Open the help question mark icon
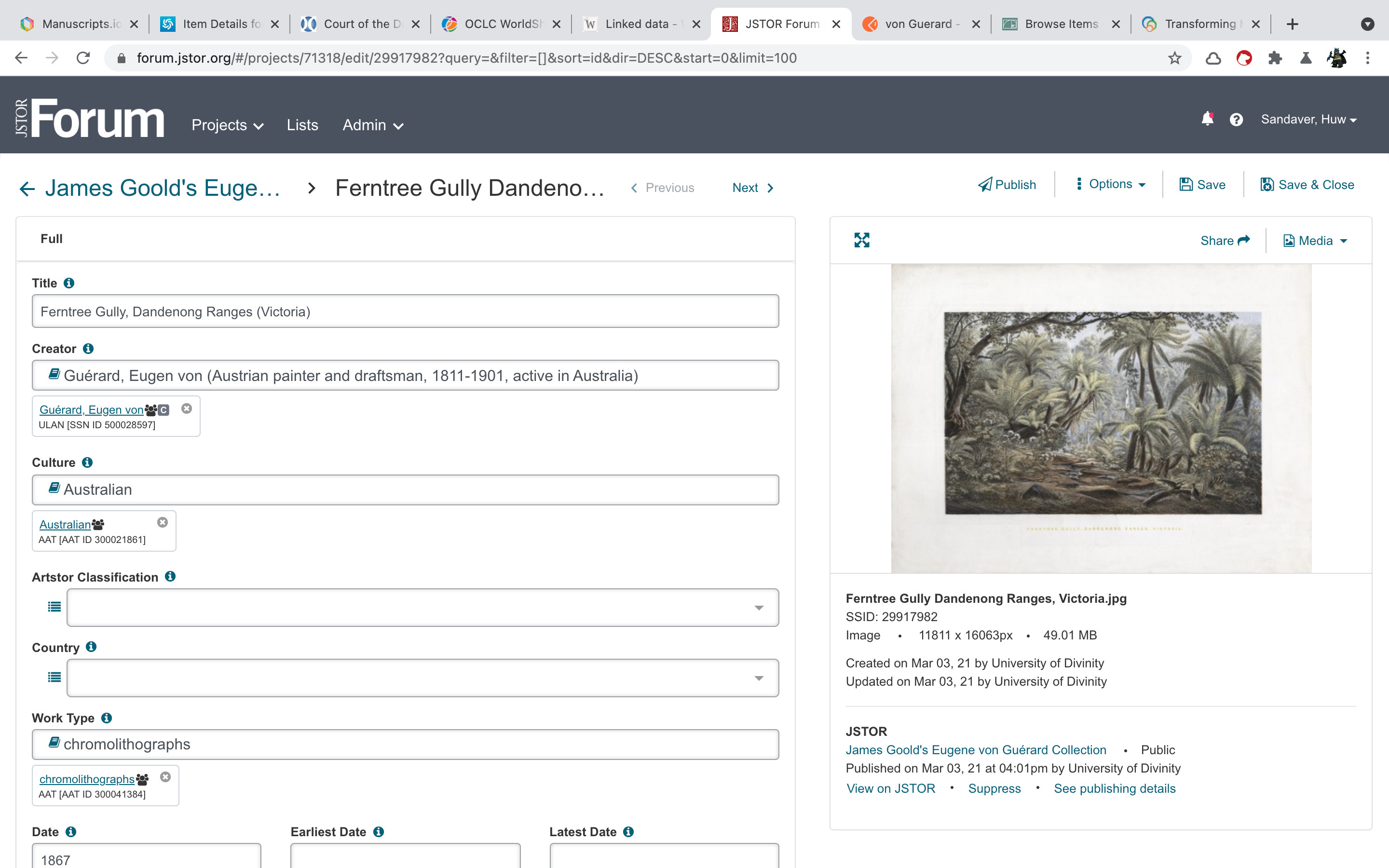The image size is (1389, 868). pyautogui.click(x=1236, y=120)
